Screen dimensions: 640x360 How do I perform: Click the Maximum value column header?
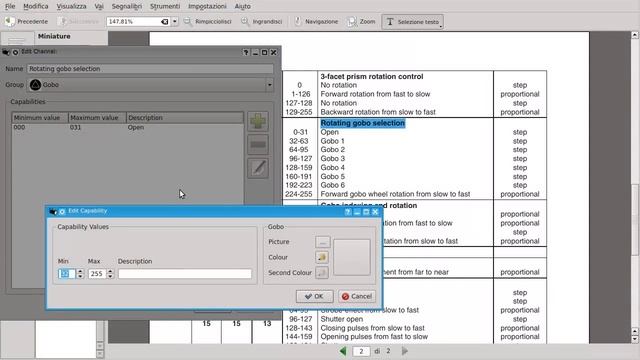tap(97, 118)
